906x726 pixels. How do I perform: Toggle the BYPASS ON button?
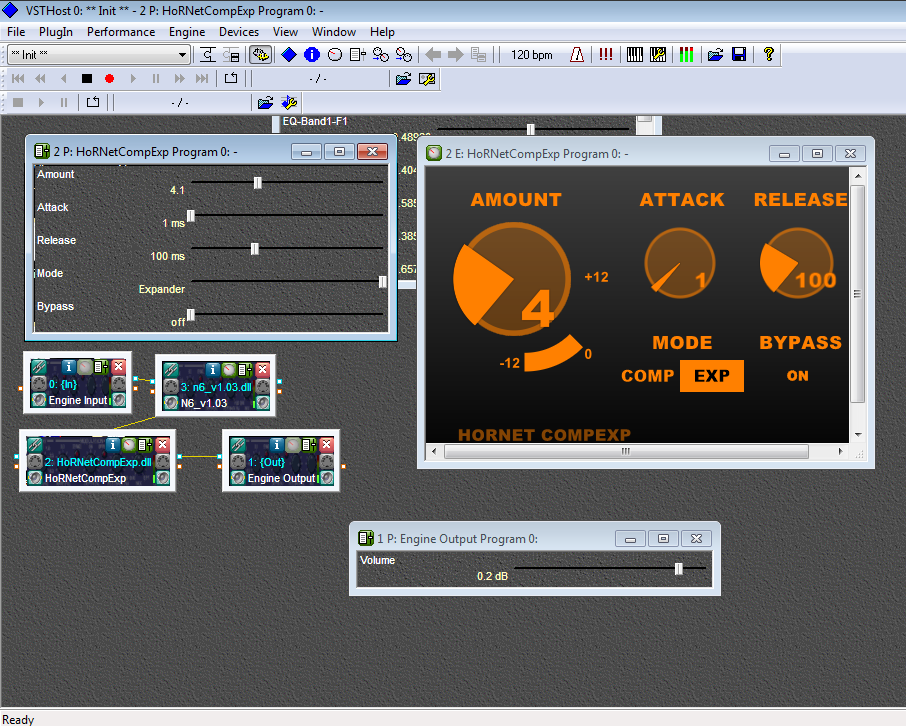click(797, 376)
